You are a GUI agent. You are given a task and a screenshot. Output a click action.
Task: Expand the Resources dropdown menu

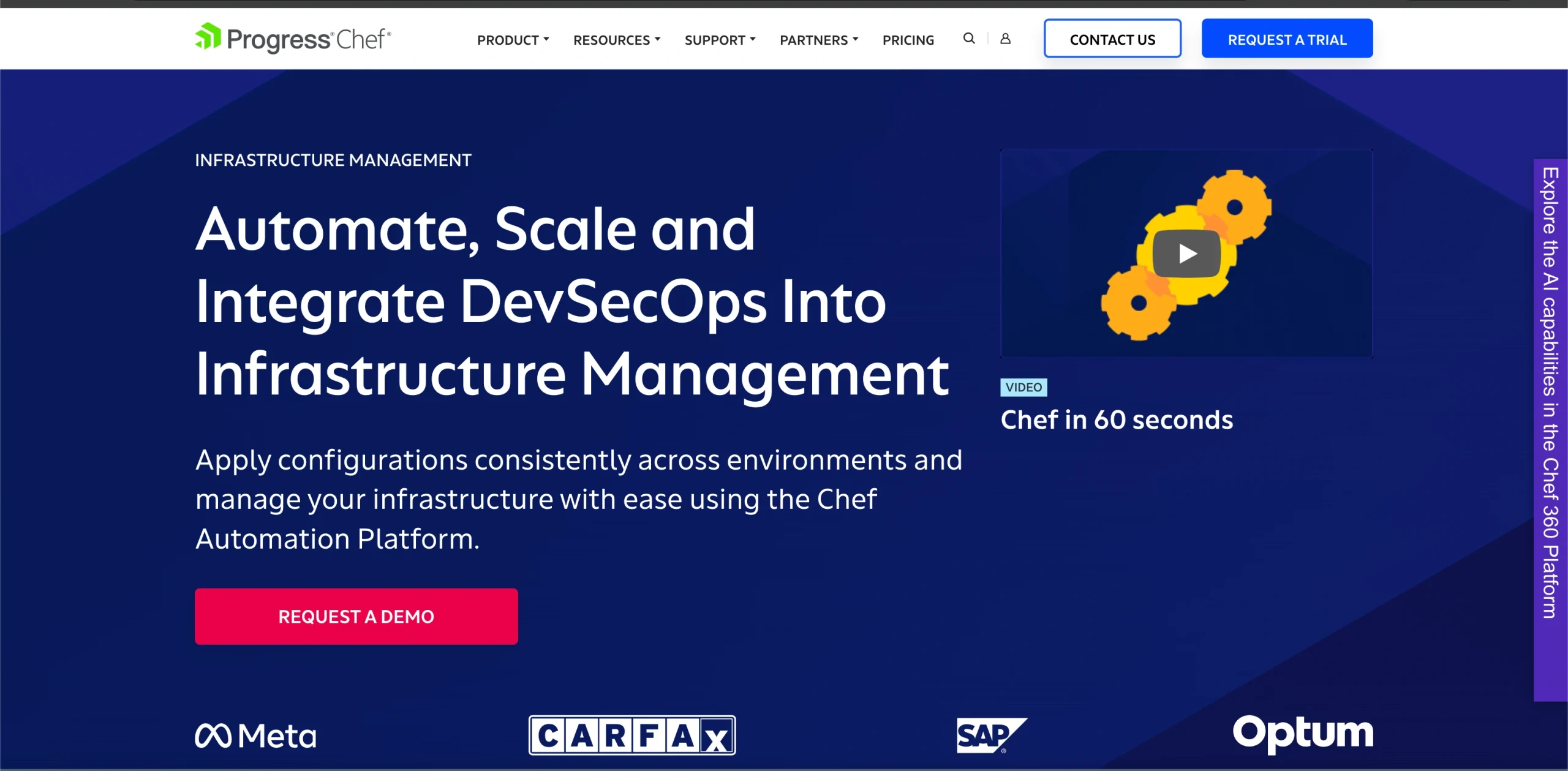pyautogui.click(x=617, y=40)
